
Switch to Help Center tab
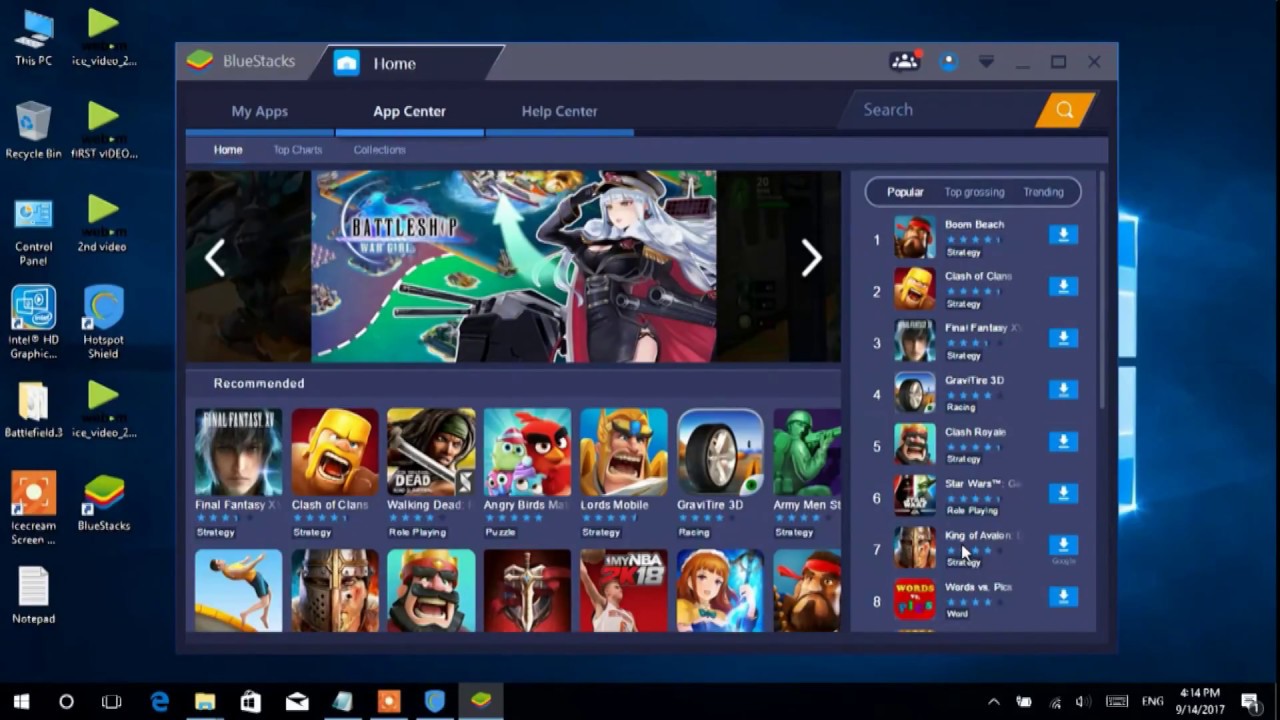[x=559, y=111]
